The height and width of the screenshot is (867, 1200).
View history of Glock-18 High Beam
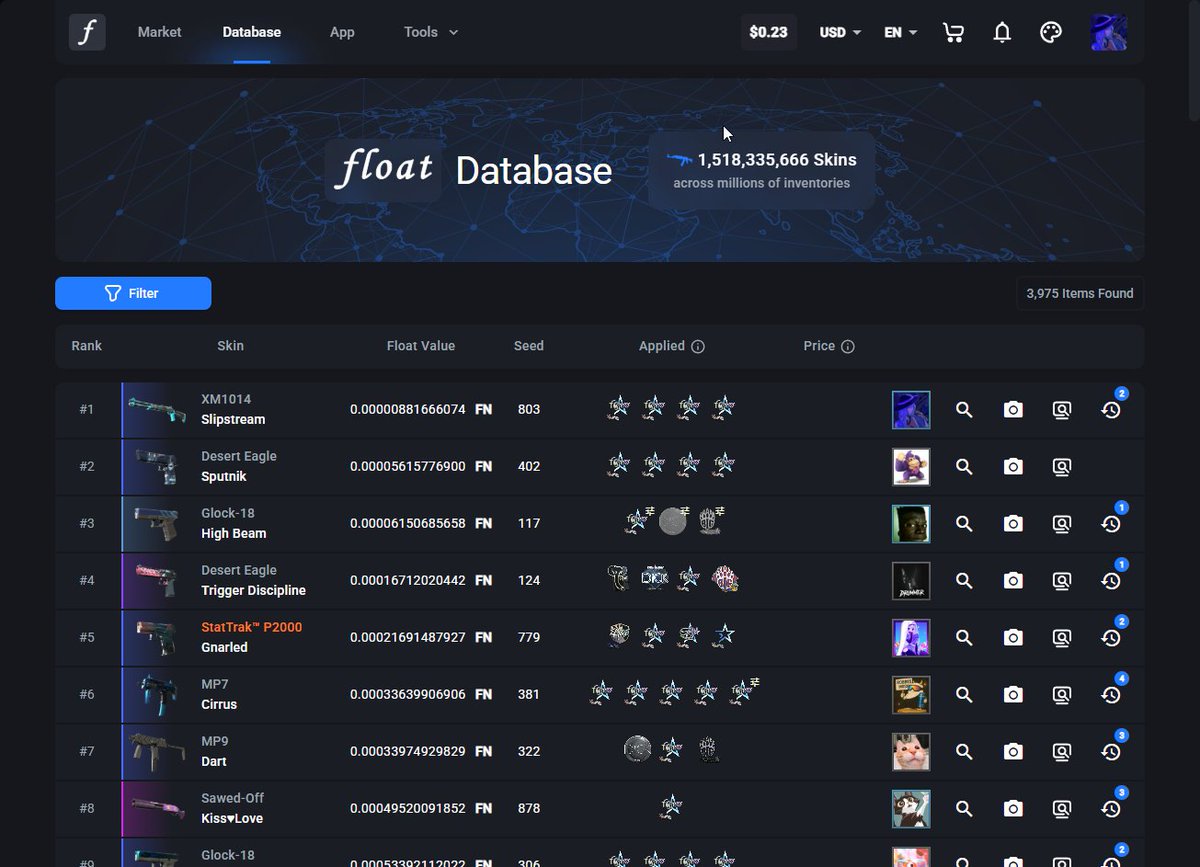point(1111,524)
